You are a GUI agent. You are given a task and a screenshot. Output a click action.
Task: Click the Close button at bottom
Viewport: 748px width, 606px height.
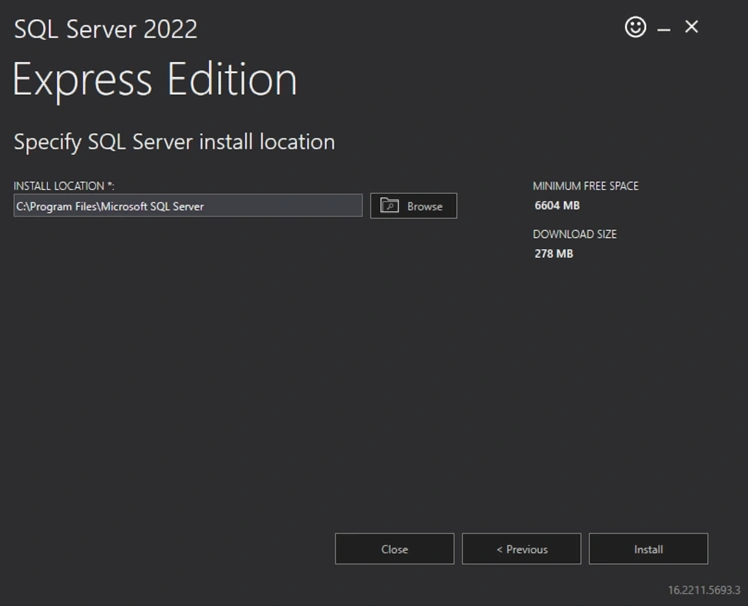[x=395, y=549]
